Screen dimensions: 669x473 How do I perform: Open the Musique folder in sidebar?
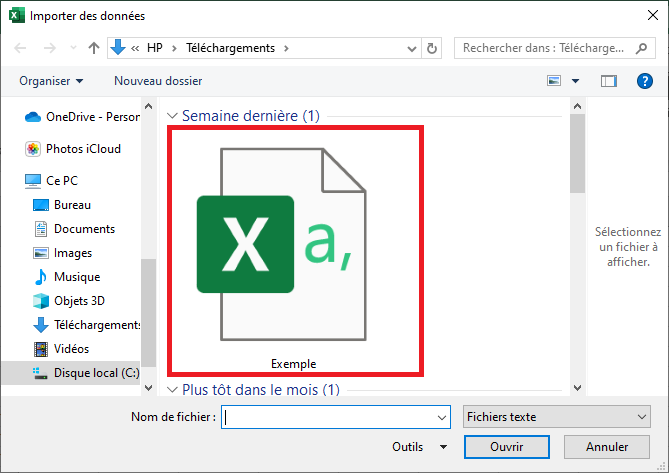pos(67,277)
